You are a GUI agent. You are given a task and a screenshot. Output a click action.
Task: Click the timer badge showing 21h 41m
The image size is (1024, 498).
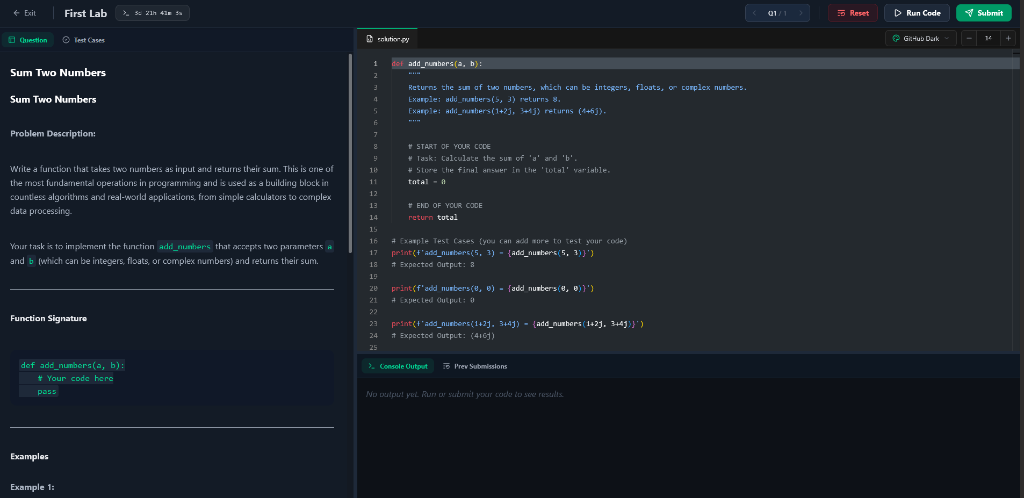152,13
